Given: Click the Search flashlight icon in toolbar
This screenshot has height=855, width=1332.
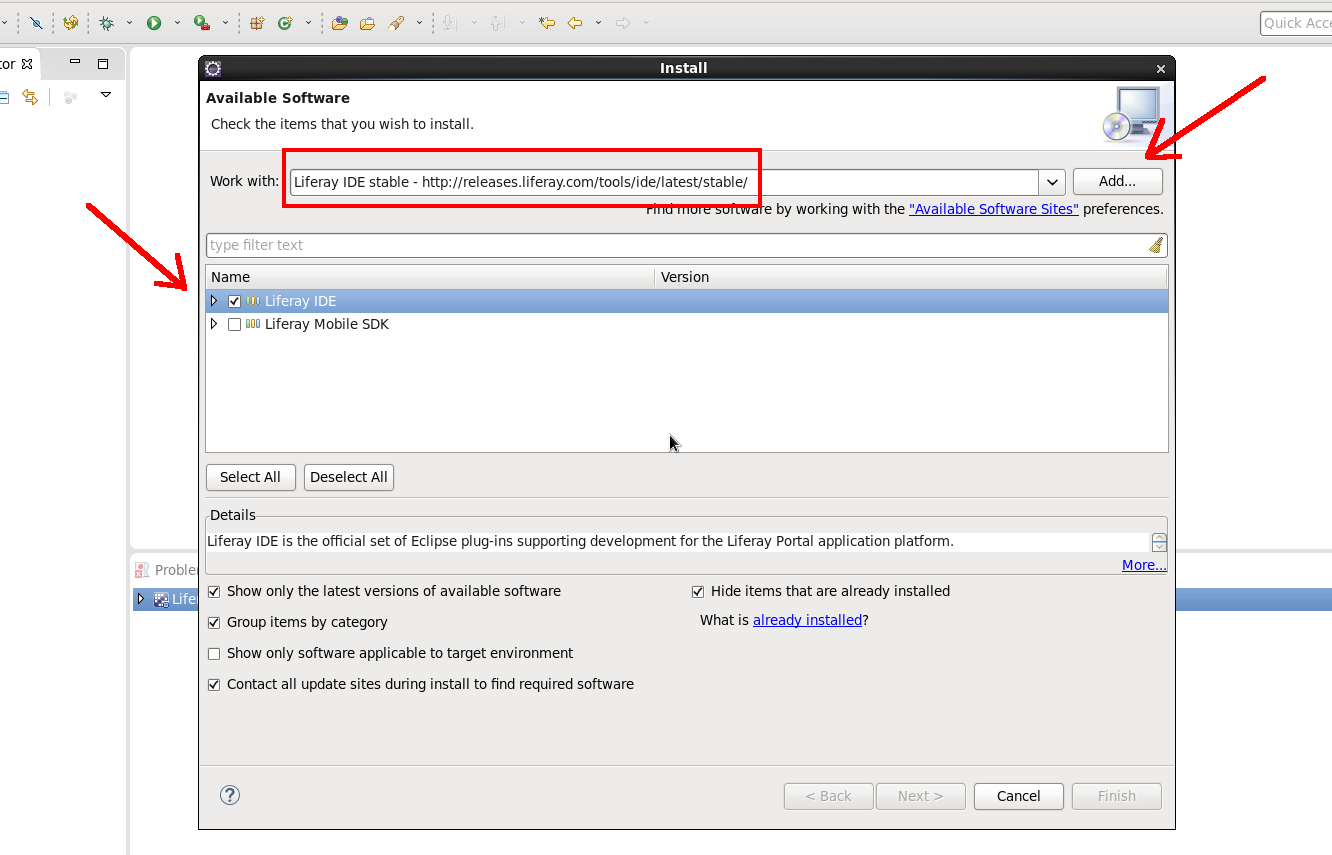Looking at the screenshot, I should tap(396, 22).
